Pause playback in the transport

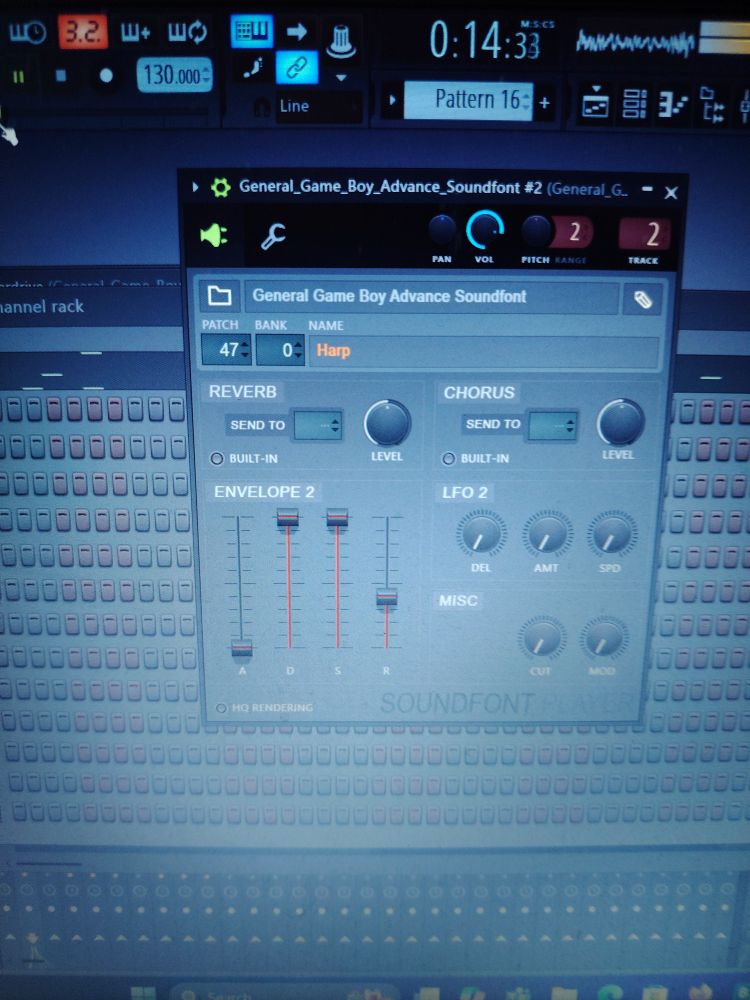(x=18, y=76)
